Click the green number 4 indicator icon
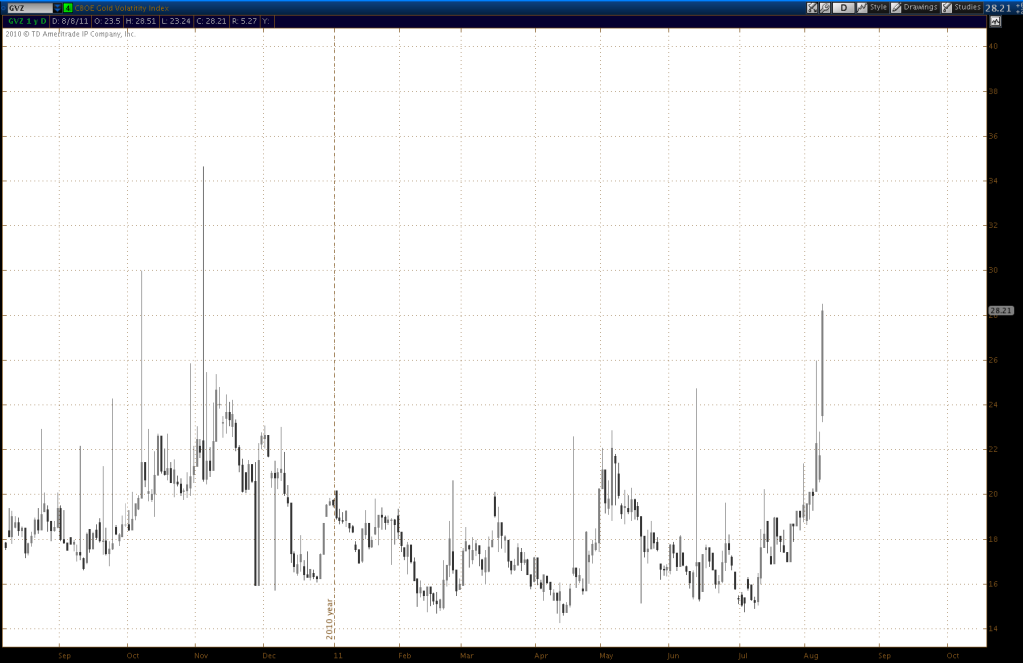Image resolution: width=1023 pixels, height=663 pixels. tap(67, 8)
